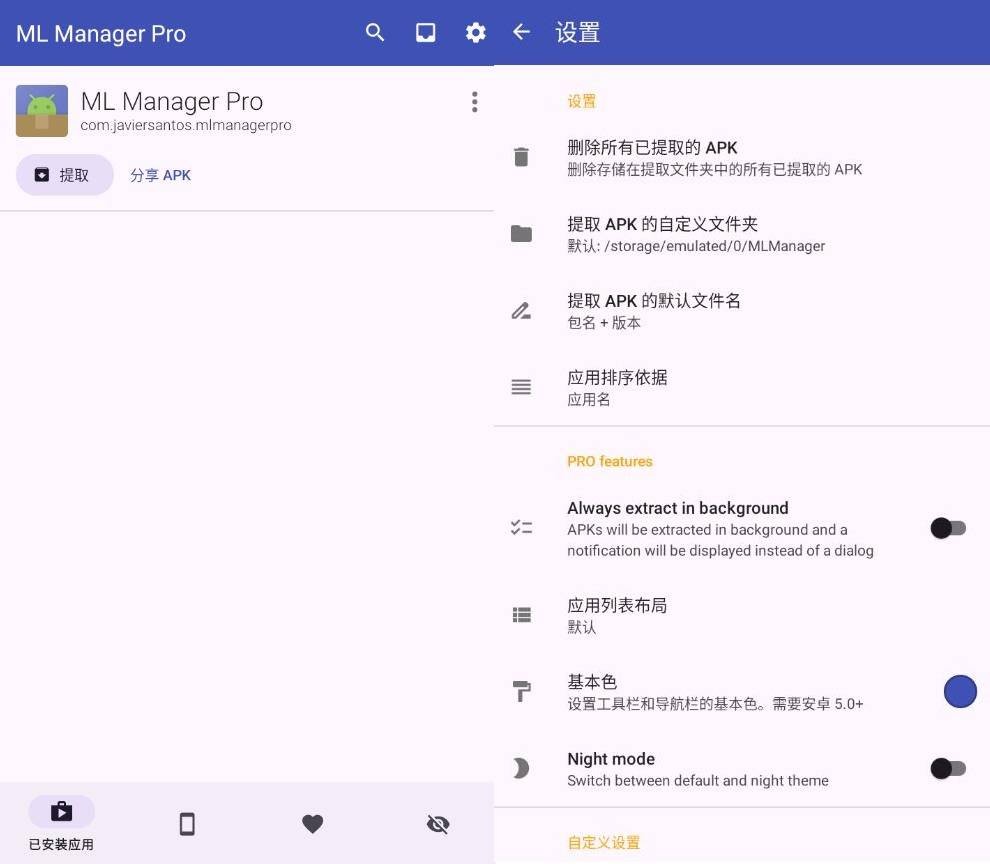Show hidden apps via crossed-eye tab

(438, 823)
